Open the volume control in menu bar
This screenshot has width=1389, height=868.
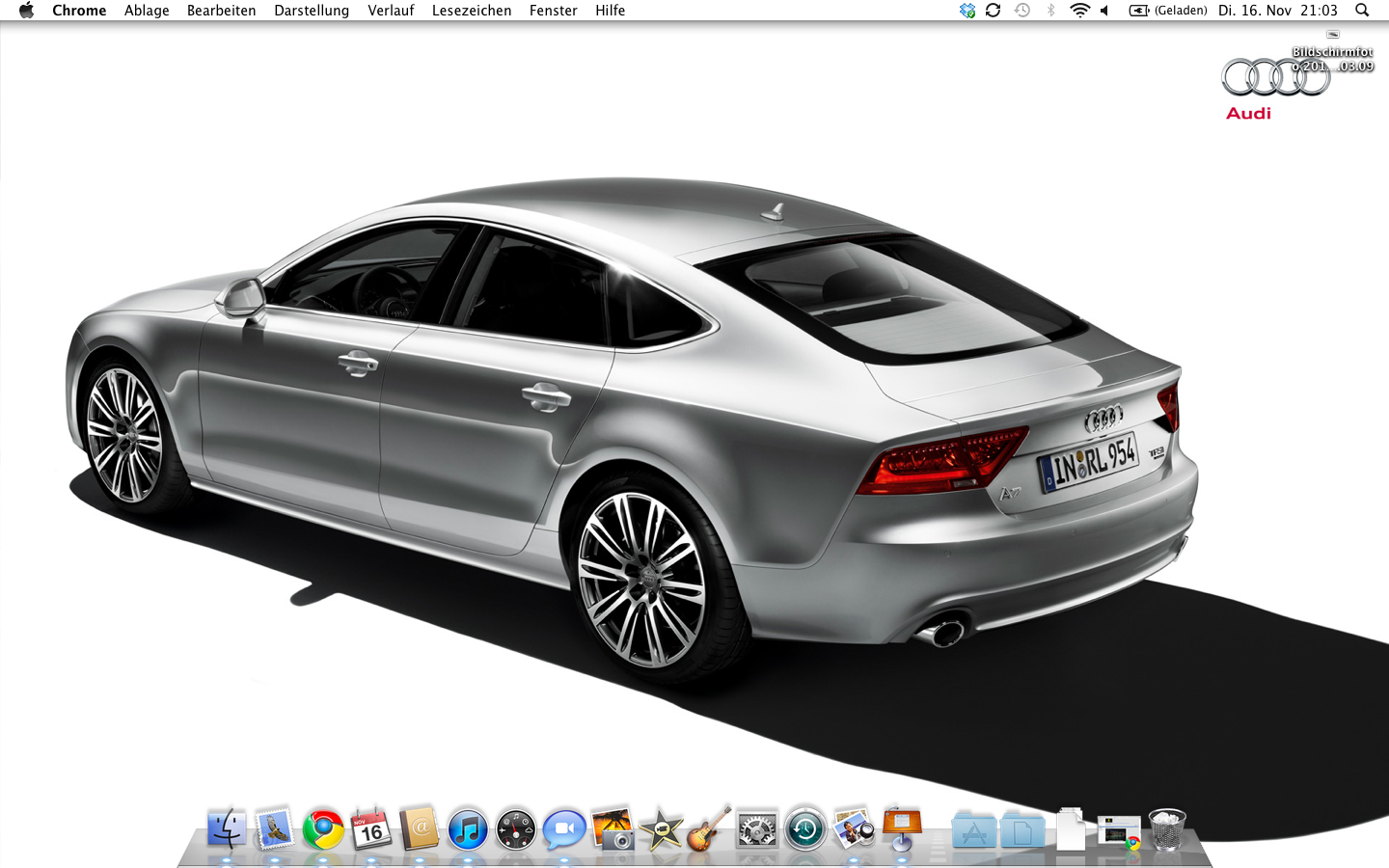coord(1105,11)
